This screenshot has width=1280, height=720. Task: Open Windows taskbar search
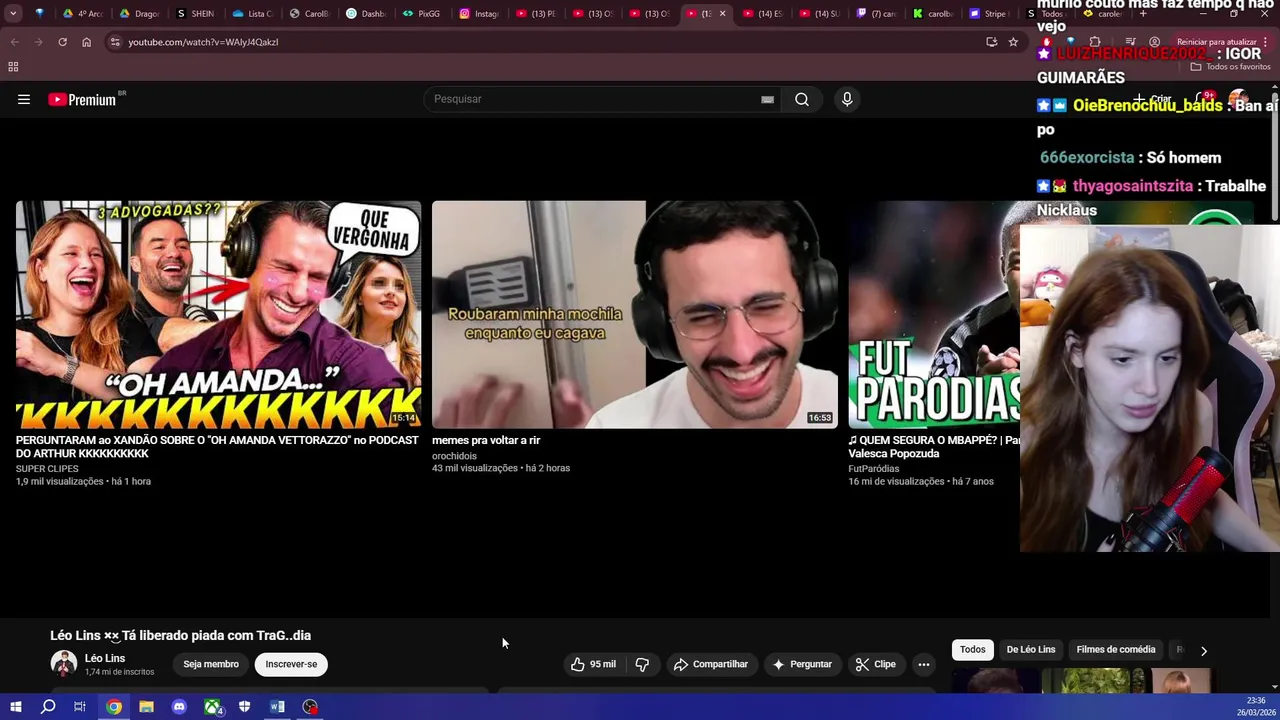click(x=48, y=707)
